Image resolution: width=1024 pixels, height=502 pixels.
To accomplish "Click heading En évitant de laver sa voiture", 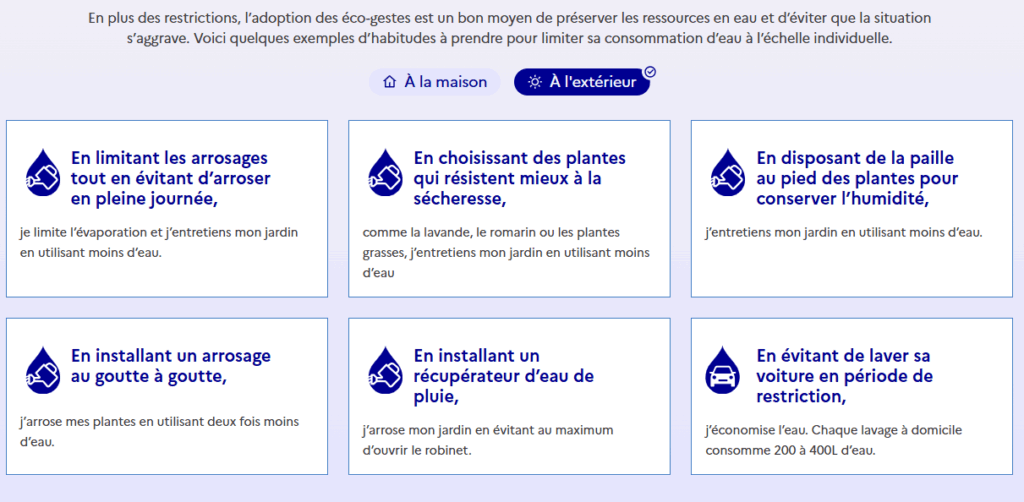I will (844, 376).
